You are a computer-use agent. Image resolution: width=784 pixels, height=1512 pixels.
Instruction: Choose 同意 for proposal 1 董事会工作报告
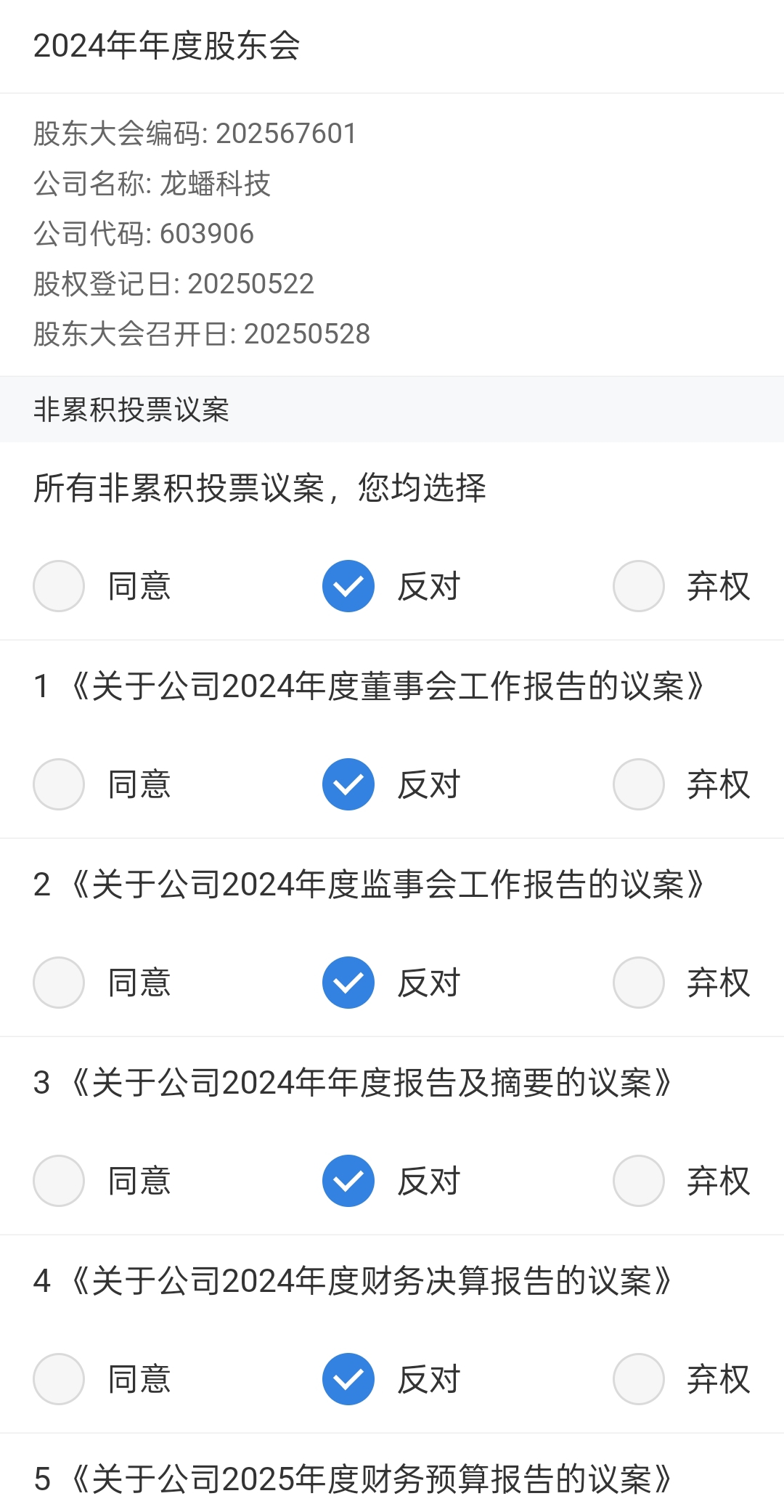coord(59,784)
